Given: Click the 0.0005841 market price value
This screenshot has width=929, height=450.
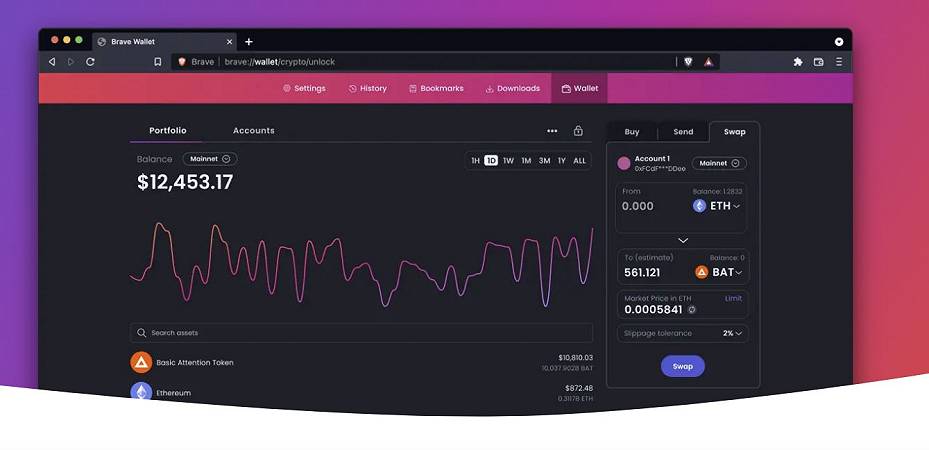Looking at the screenshot, I should [653, 310].
